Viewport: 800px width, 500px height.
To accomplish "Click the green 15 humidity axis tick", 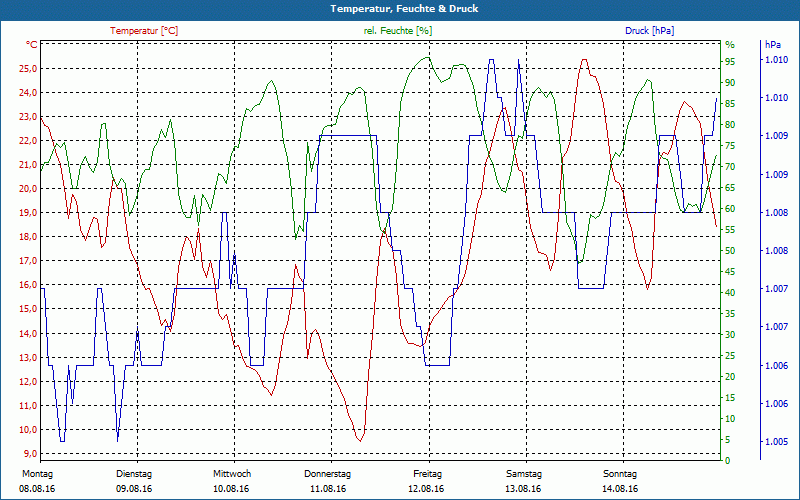I will (x=730, y=398).
